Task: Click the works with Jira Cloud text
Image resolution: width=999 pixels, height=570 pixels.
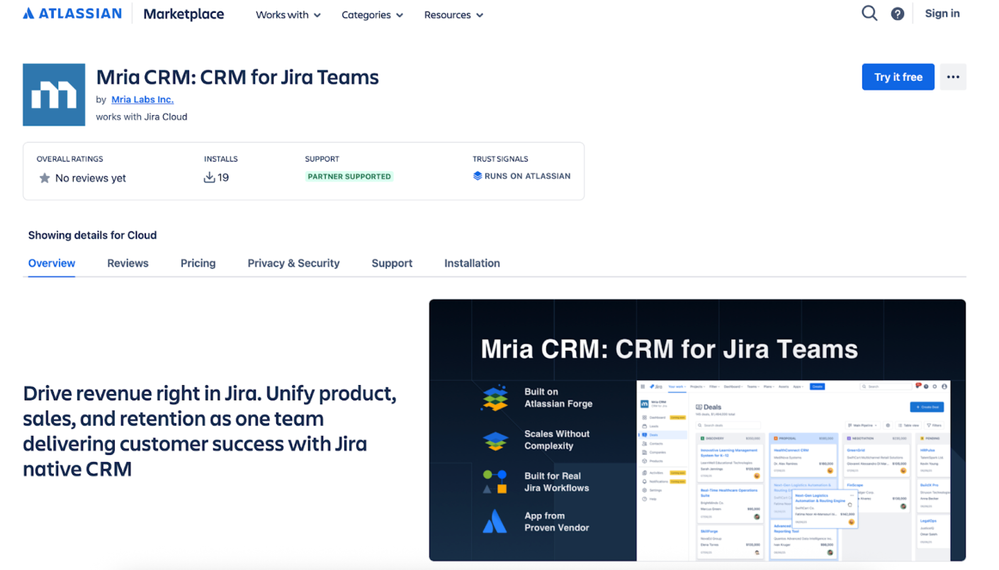Action: (x=141, y=117)
